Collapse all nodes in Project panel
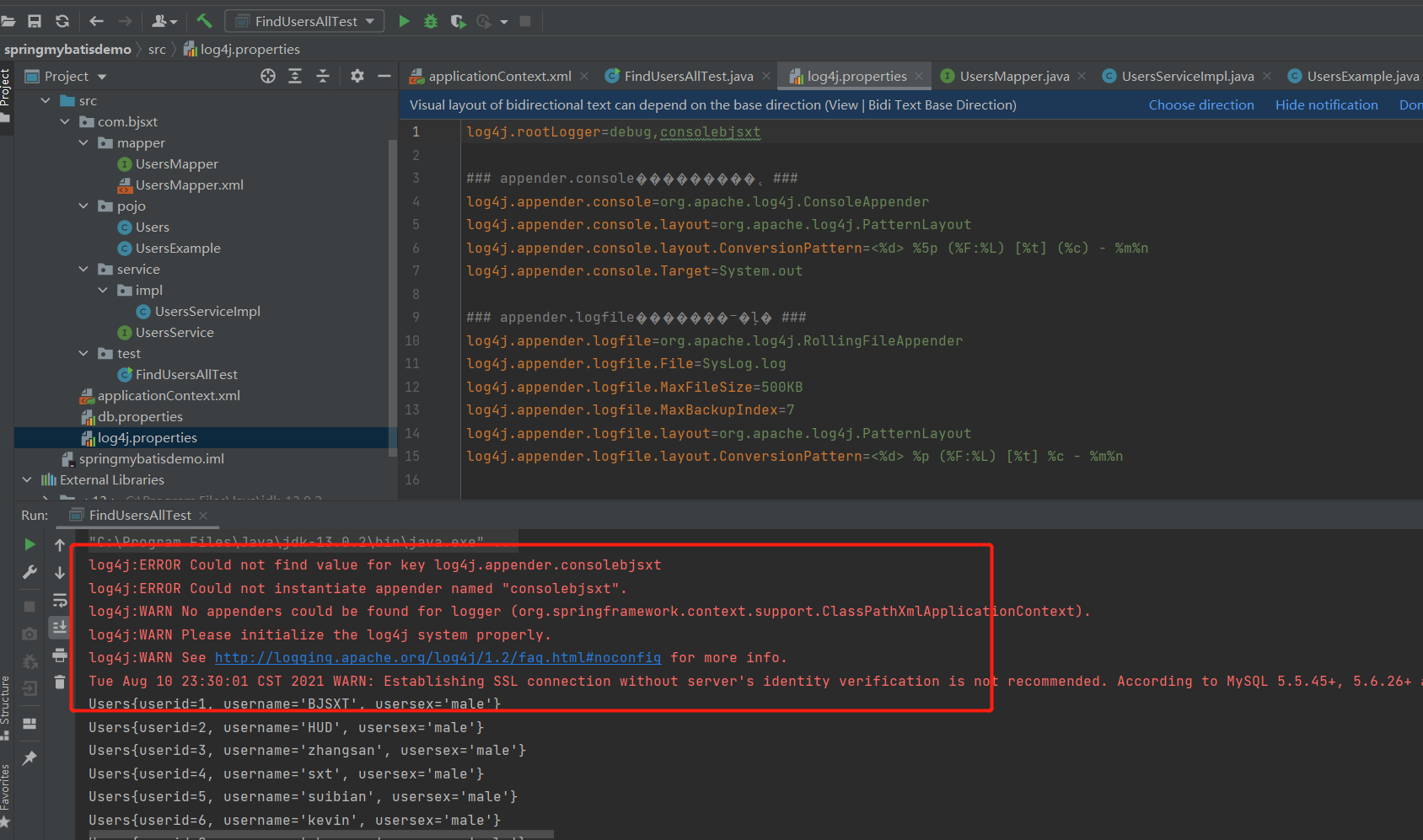This screenshot has width=1423, height=840. [323, 76]
